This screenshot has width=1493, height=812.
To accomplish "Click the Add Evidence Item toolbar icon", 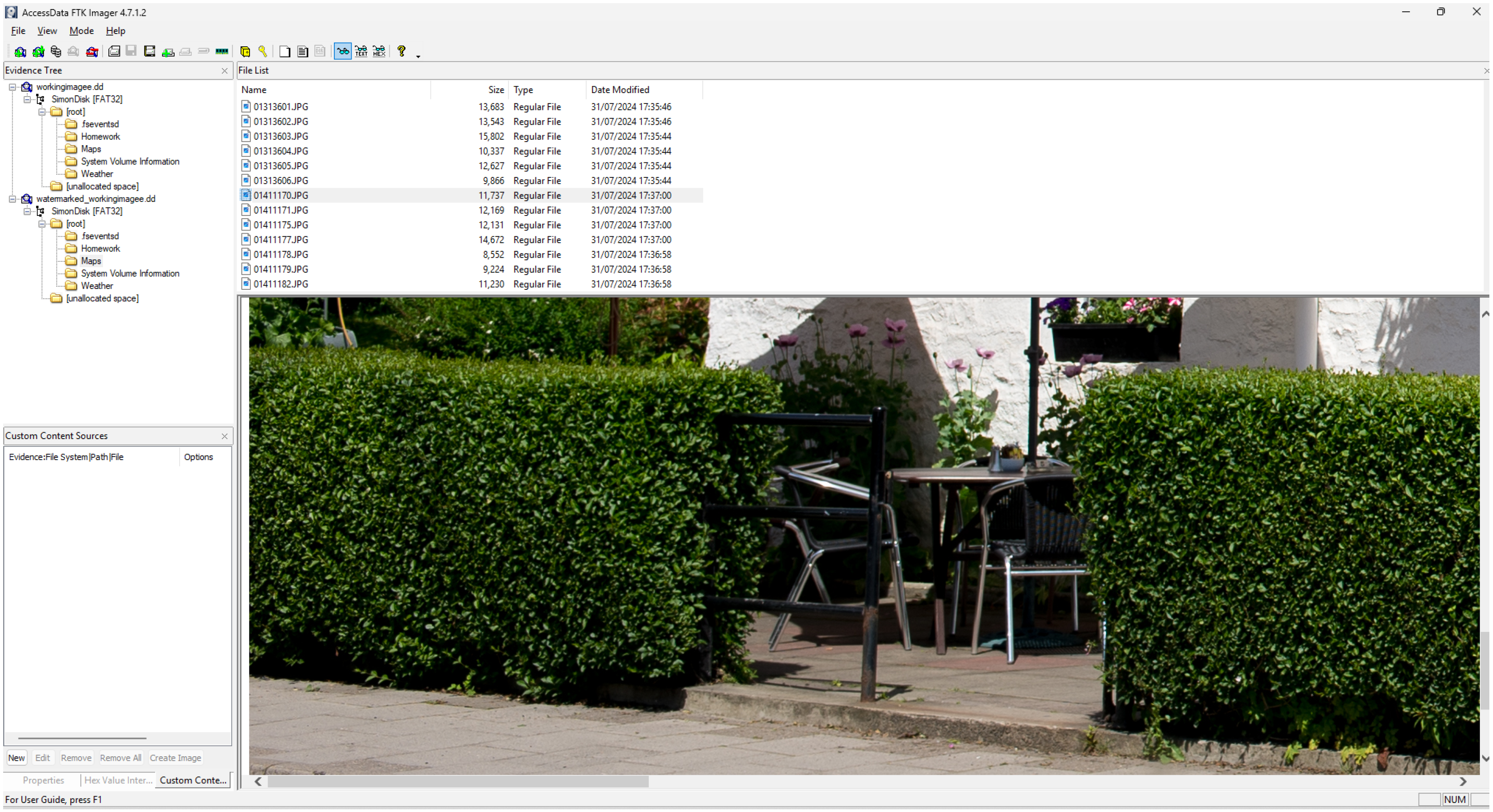I will 20,52.
